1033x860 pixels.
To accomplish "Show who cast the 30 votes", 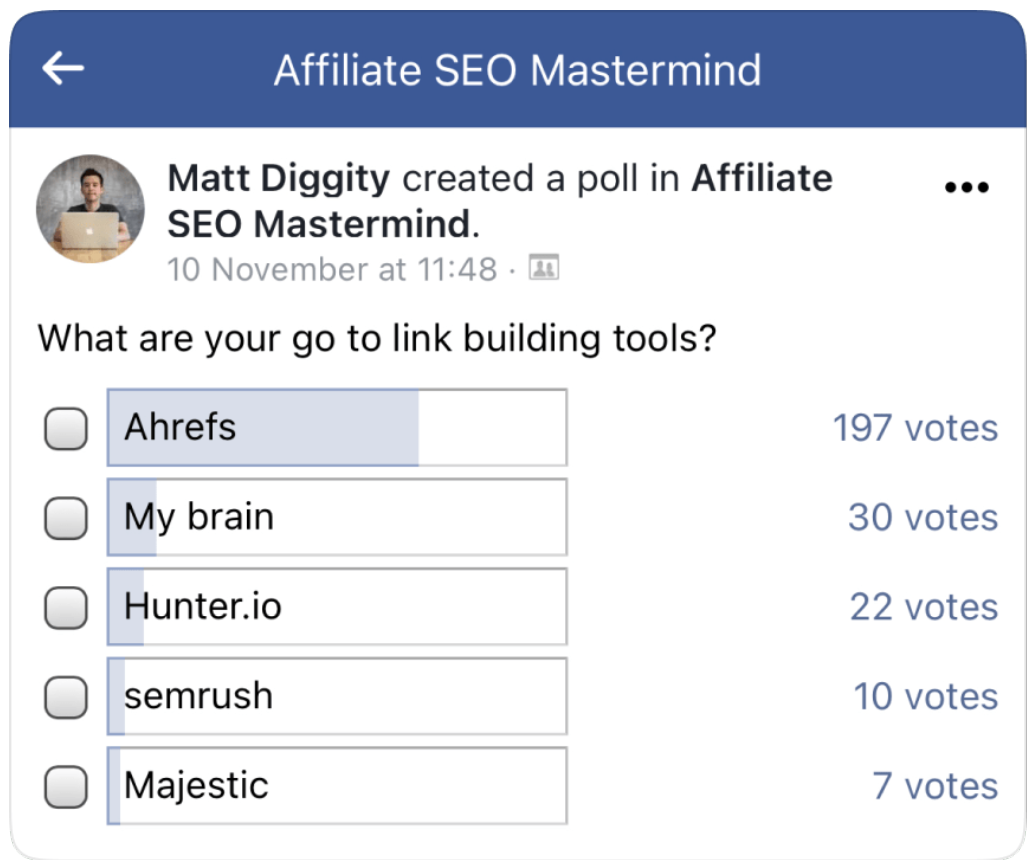I will [x=923, y=517].
